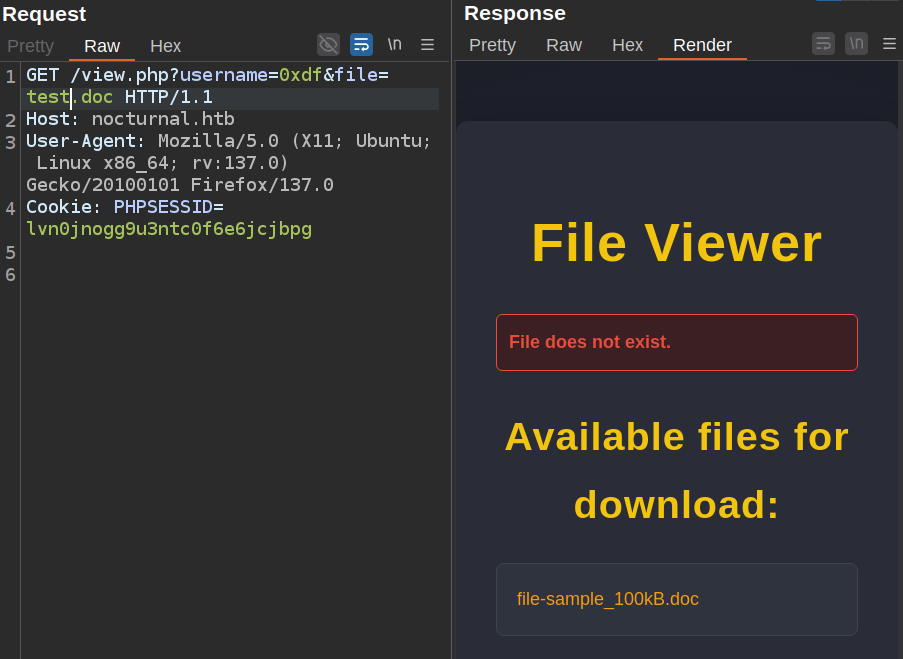Viewport: 903px width, 659px height.
Task: Download file-sample_100kB.doc link
Action: point(607,599)
